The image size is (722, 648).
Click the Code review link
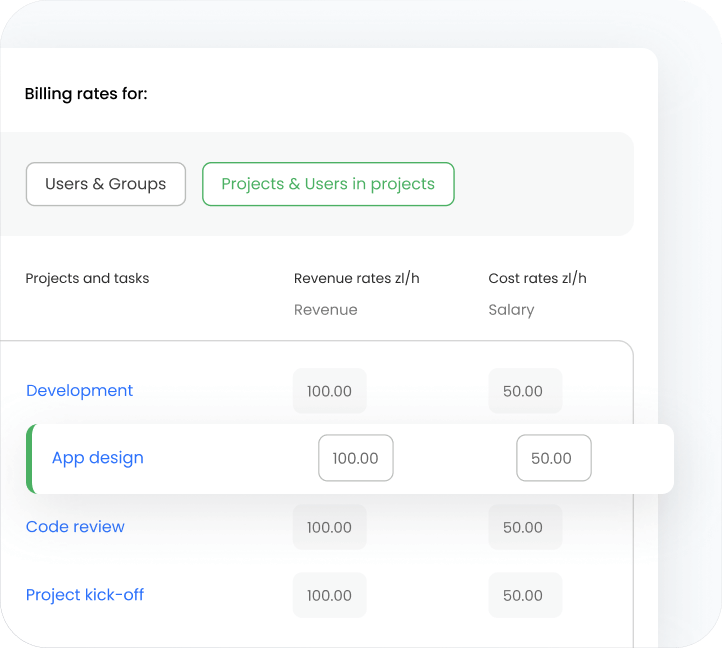(75, 527)
